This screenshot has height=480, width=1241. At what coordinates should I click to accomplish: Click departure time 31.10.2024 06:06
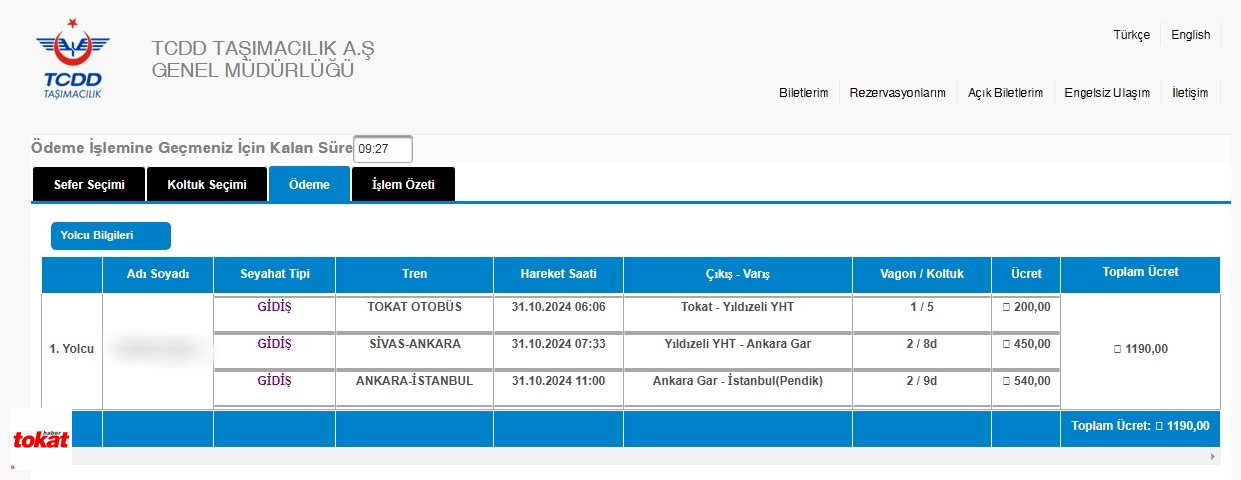558,307
